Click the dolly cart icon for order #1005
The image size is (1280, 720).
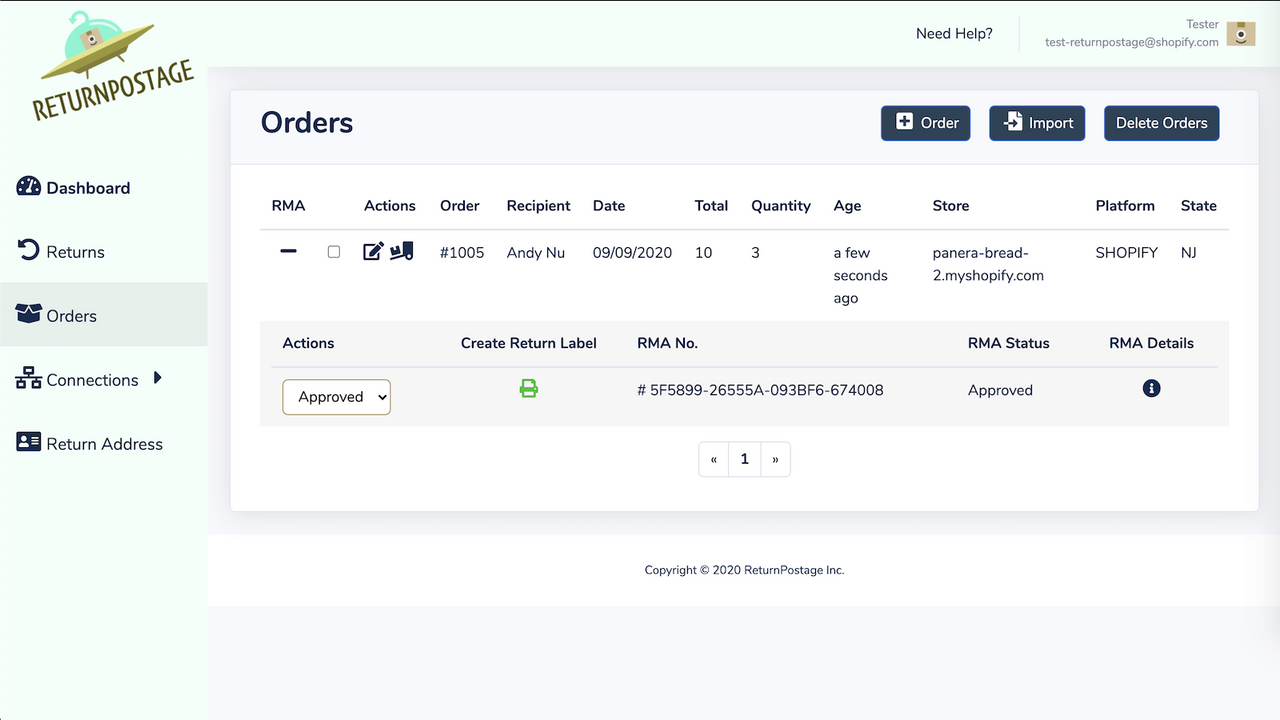(x=401, y=252)
